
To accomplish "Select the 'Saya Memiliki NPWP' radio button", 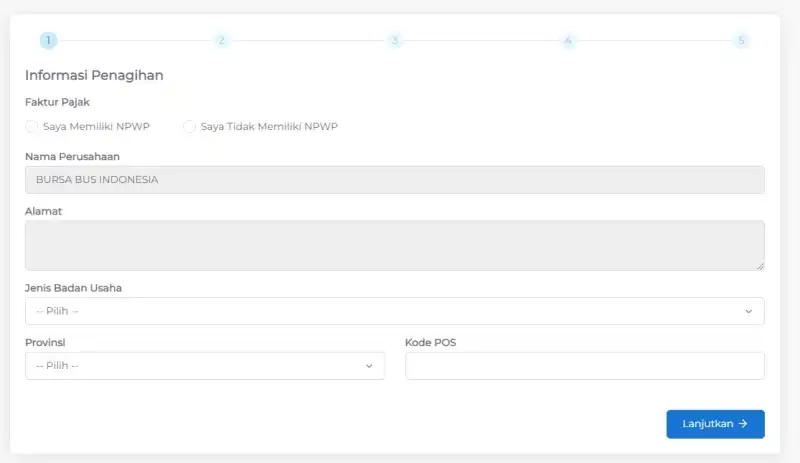I will 32,127.
